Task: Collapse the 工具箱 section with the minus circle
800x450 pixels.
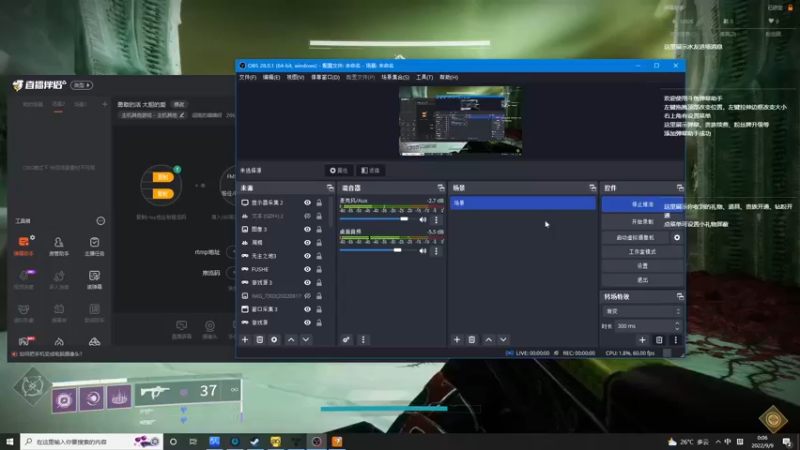Action: [x=101, y=221]
